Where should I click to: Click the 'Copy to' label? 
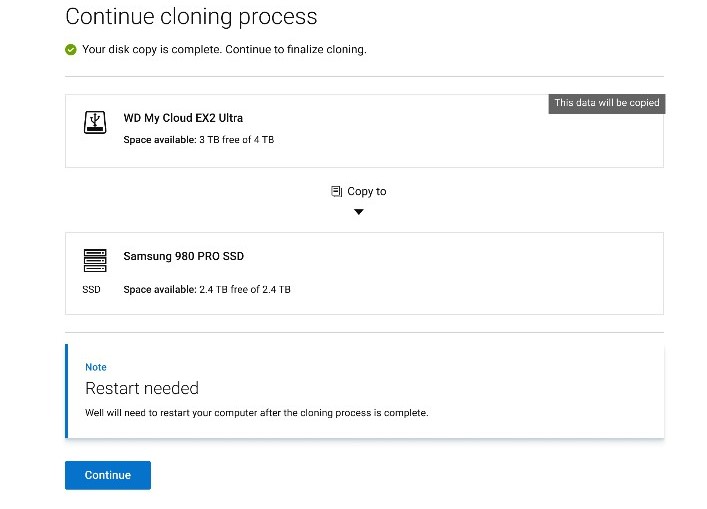pos(366,191)
